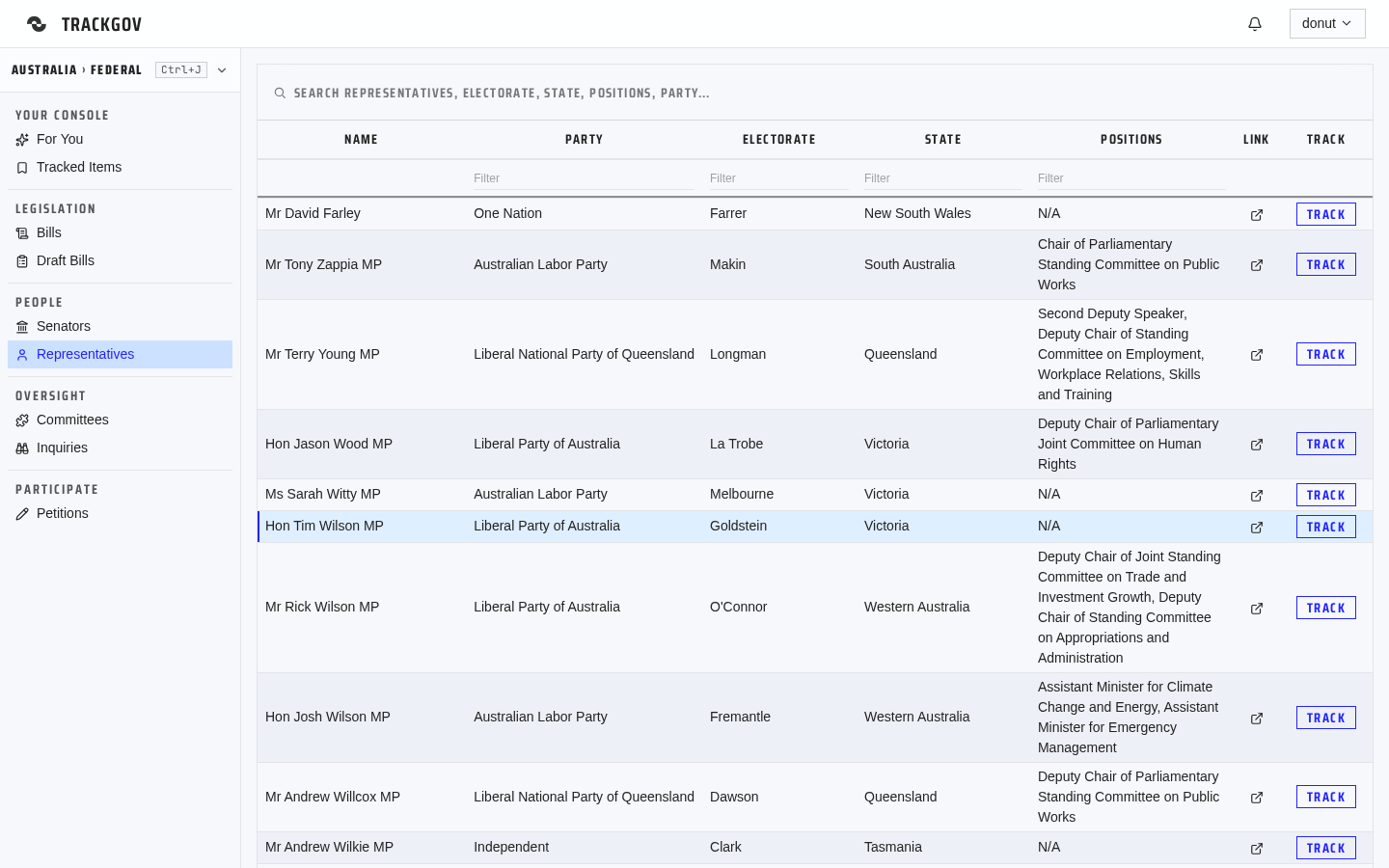Sort by the Name column header
This screenshot has width=1389, height=868.
[x=362, y=140]
